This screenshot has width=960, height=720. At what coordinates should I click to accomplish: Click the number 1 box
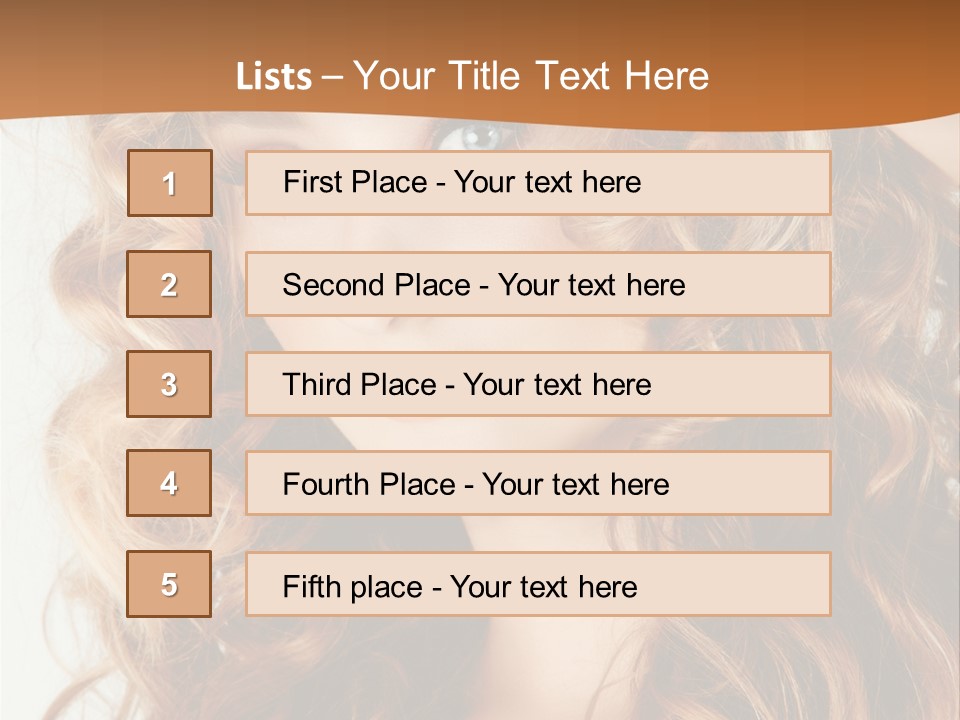170,183
